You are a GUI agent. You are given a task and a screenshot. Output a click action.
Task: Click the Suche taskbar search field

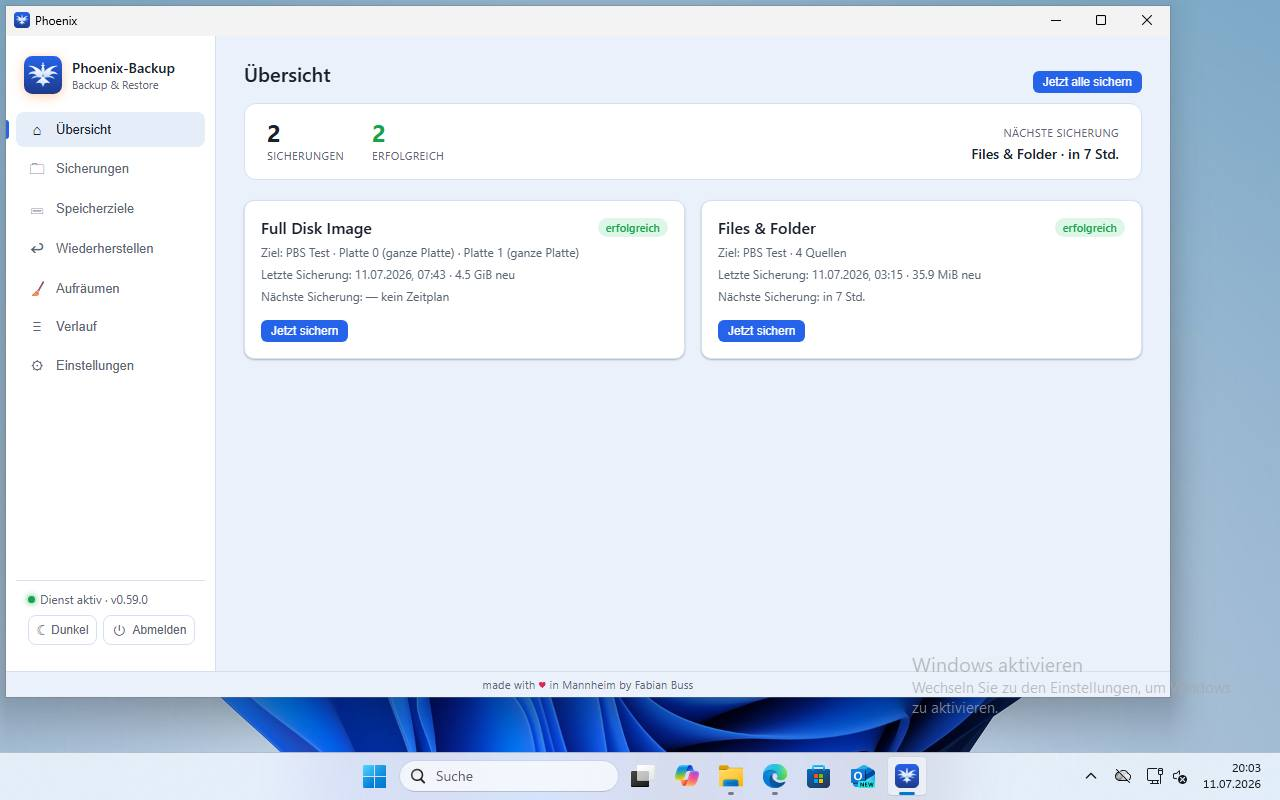(x=509, y=776)
